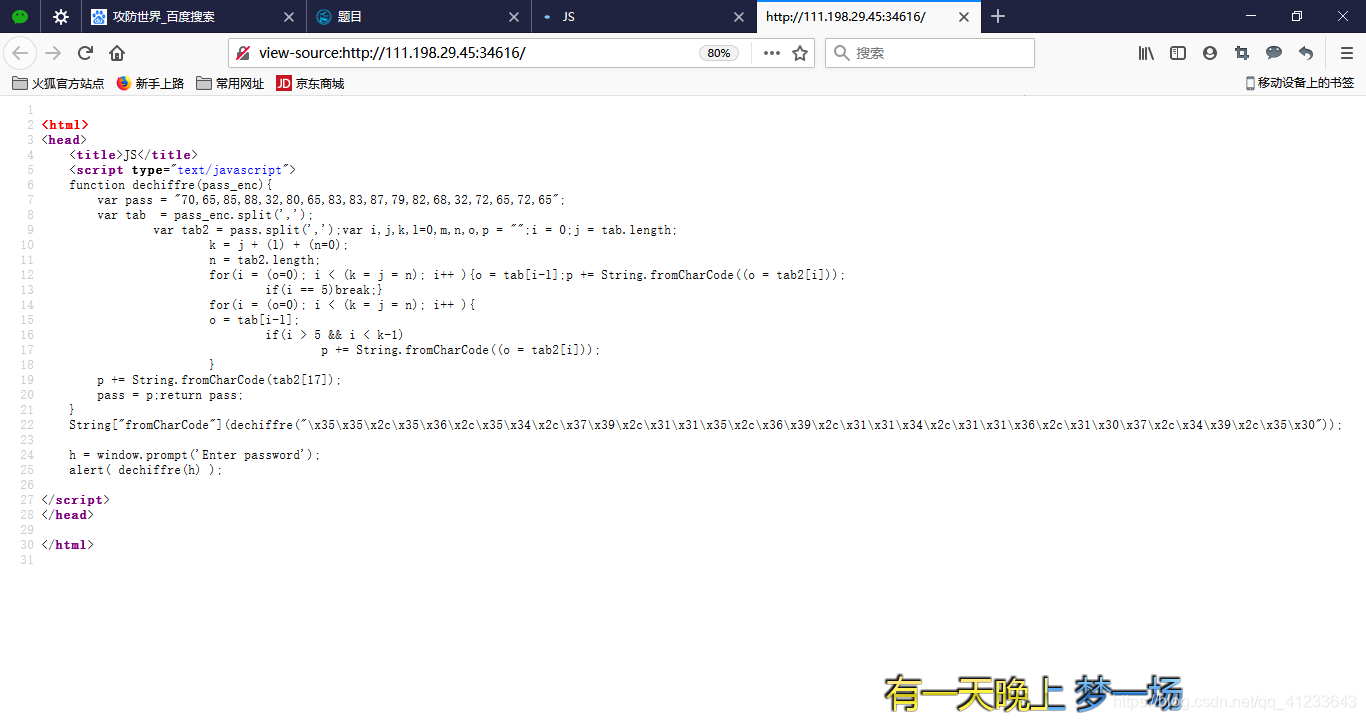Open the 火狐官方站点 bookmark folder
Screen dimensions: 1366x720
click(58, 84)
